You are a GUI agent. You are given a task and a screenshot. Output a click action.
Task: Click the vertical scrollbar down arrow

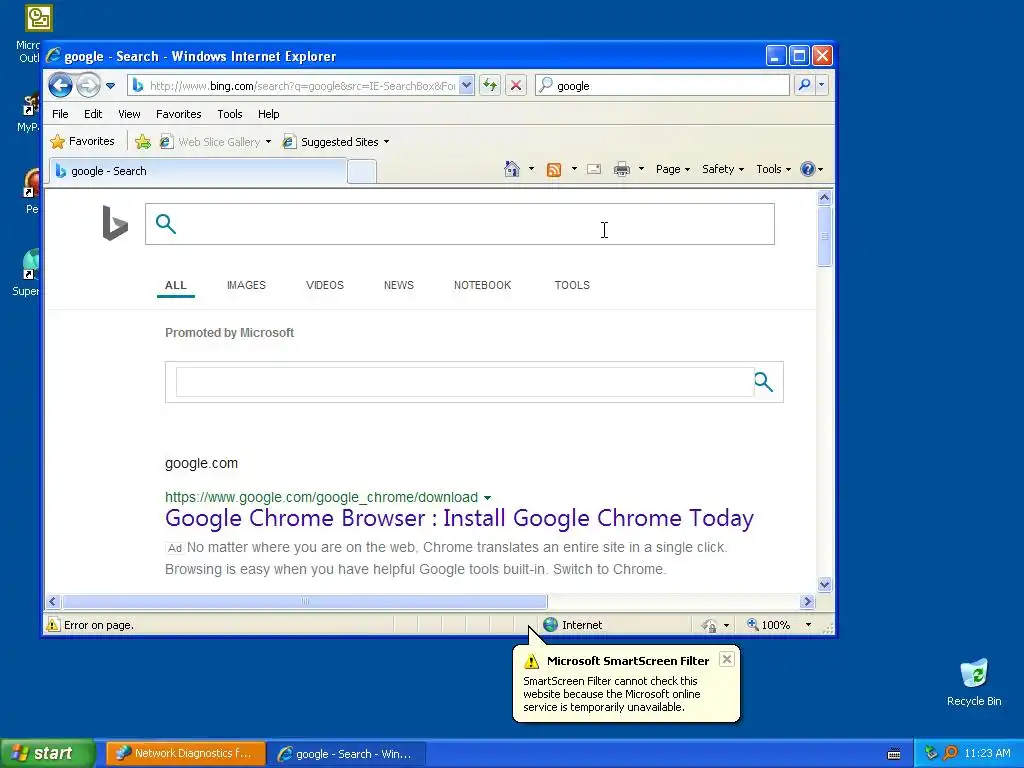[824, 584]
